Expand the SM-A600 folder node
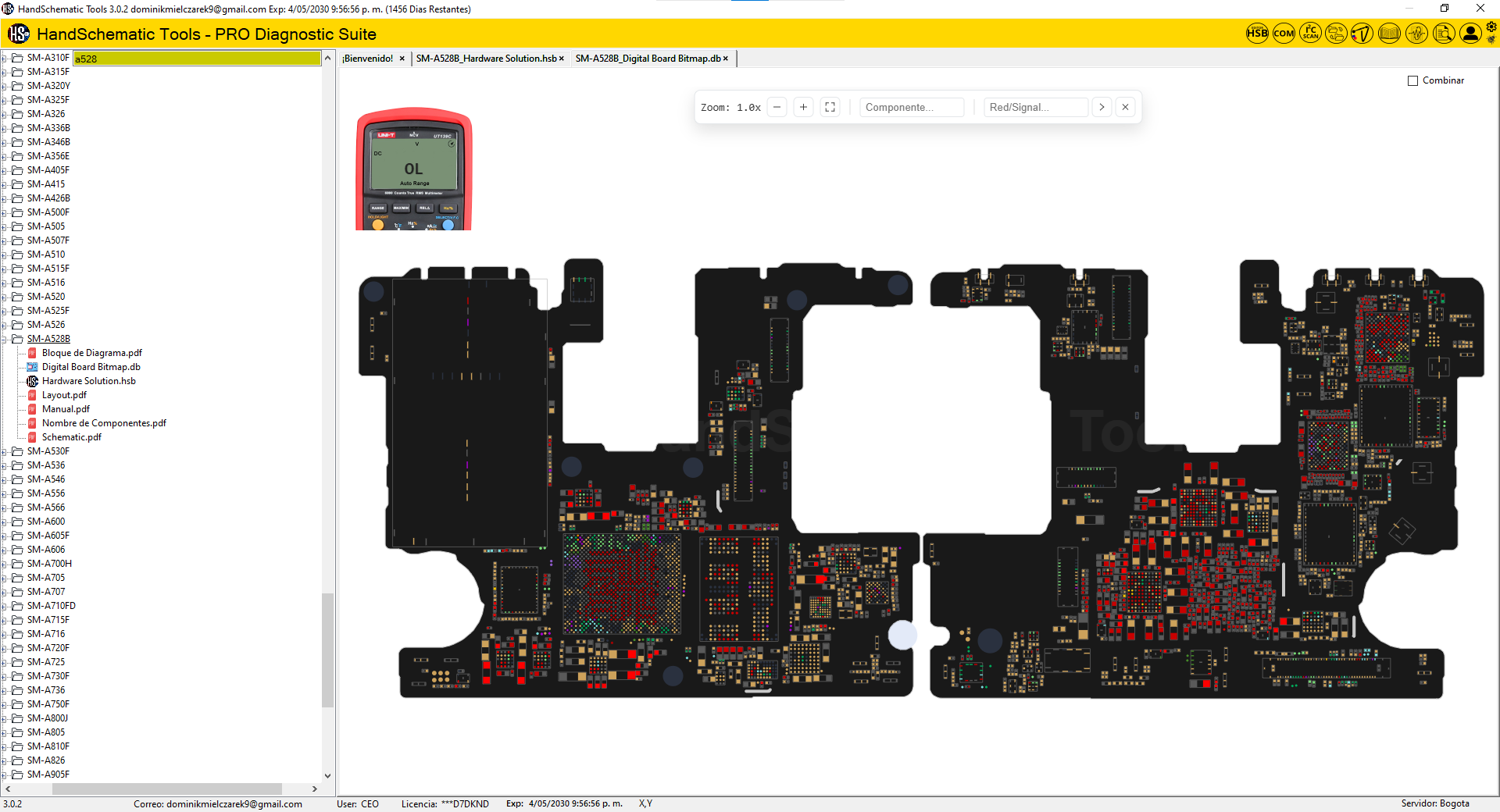This screenshot has height=812, width=1500. click(4, 522)
